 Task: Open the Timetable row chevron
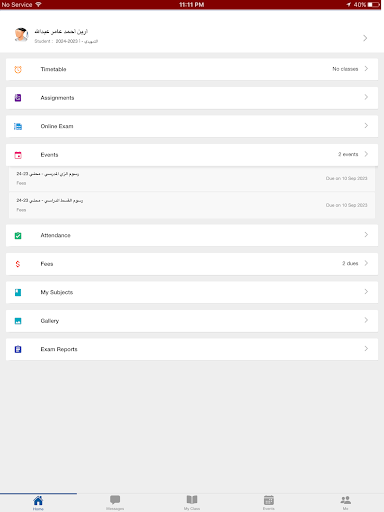pos(366,69)
